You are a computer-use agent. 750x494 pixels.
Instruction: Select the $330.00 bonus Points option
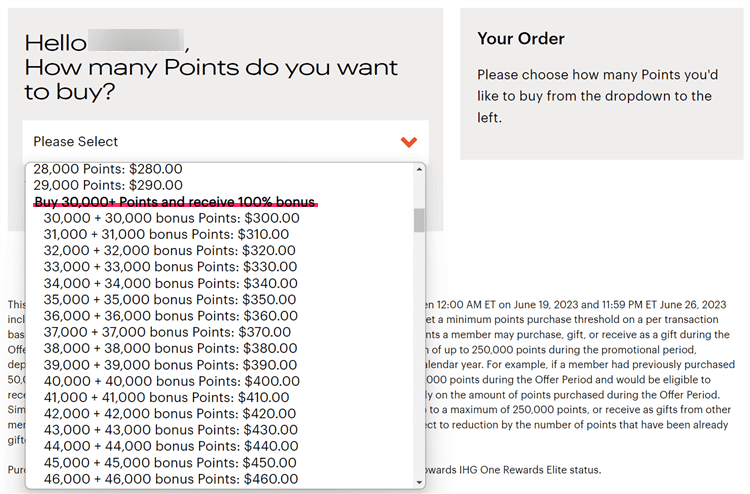(x=171, y=267)
